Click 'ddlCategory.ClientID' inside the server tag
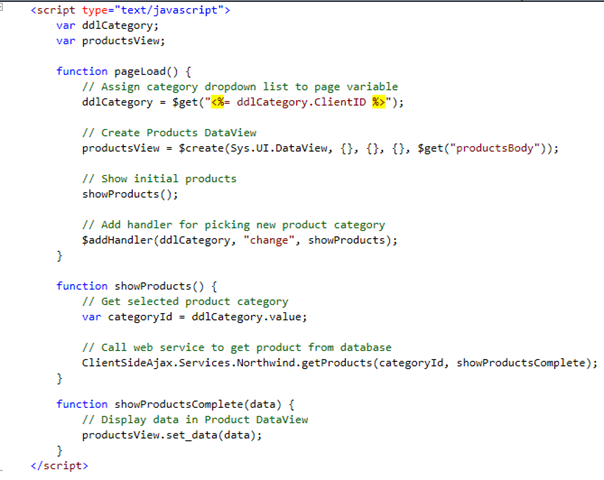 click(x=301, y=102)
